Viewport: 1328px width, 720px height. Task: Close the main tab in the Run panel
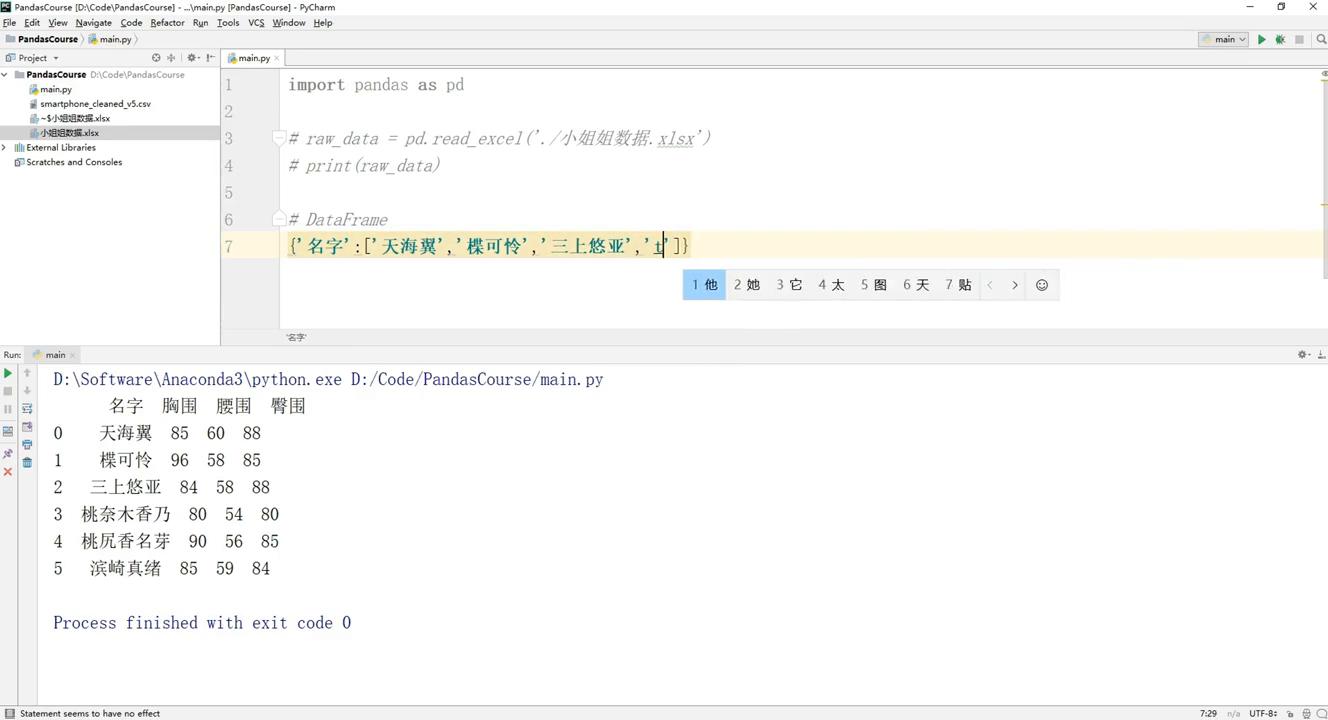pyautogui.click(x=74, y=355)
